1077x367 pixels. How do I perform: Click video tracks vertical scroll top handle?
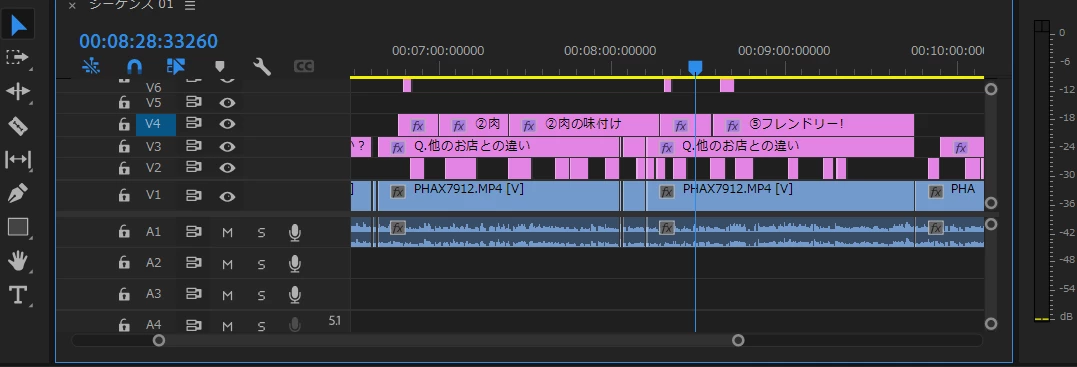point(990,89)
